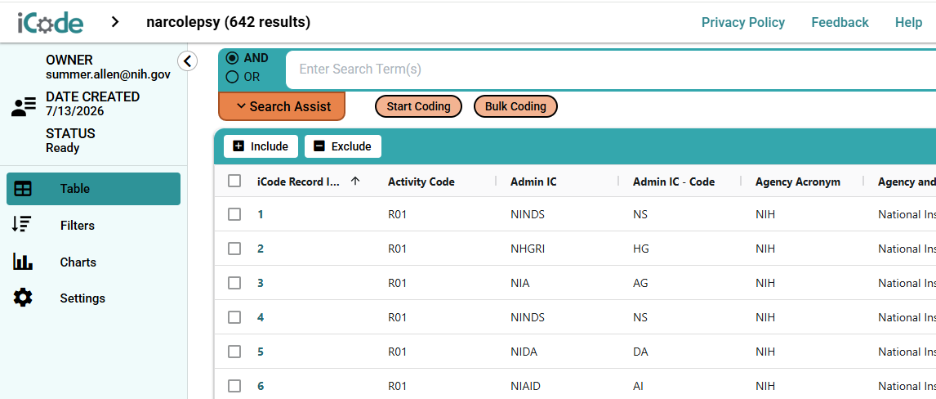The width and height of the screenshot is (936, 399).
Task: Sort by iCode Record ID ascending arrow
Action: (355, 182)
